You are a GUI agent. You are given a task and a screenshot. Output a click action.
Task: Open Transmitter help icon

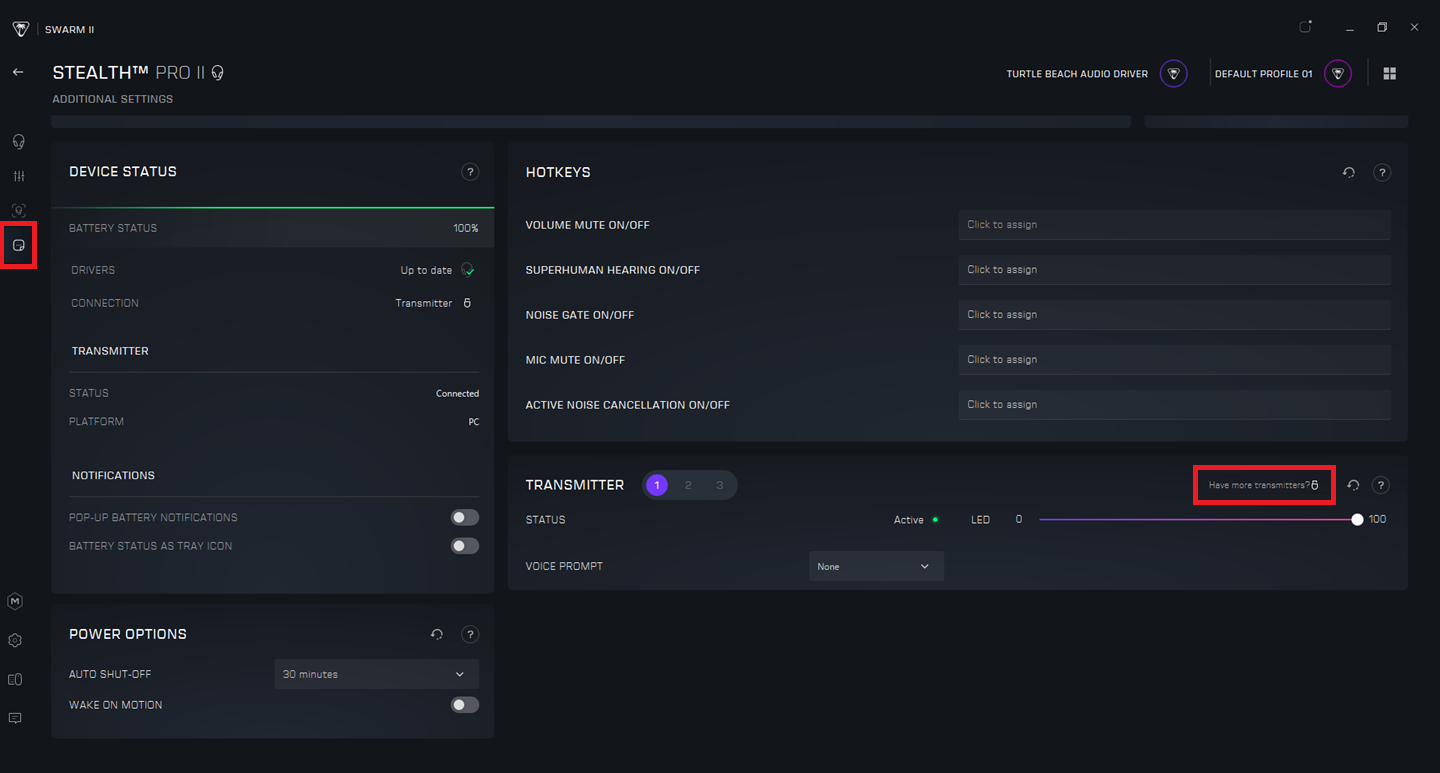(x=1381, y=485)
